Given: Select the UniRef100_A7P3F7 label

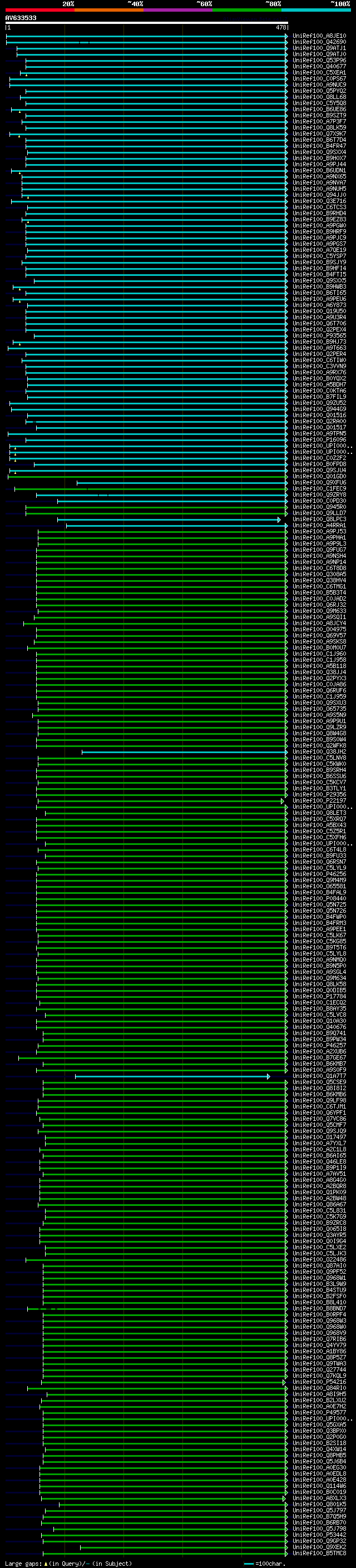Looking at the screenshot, I should 319,122.
